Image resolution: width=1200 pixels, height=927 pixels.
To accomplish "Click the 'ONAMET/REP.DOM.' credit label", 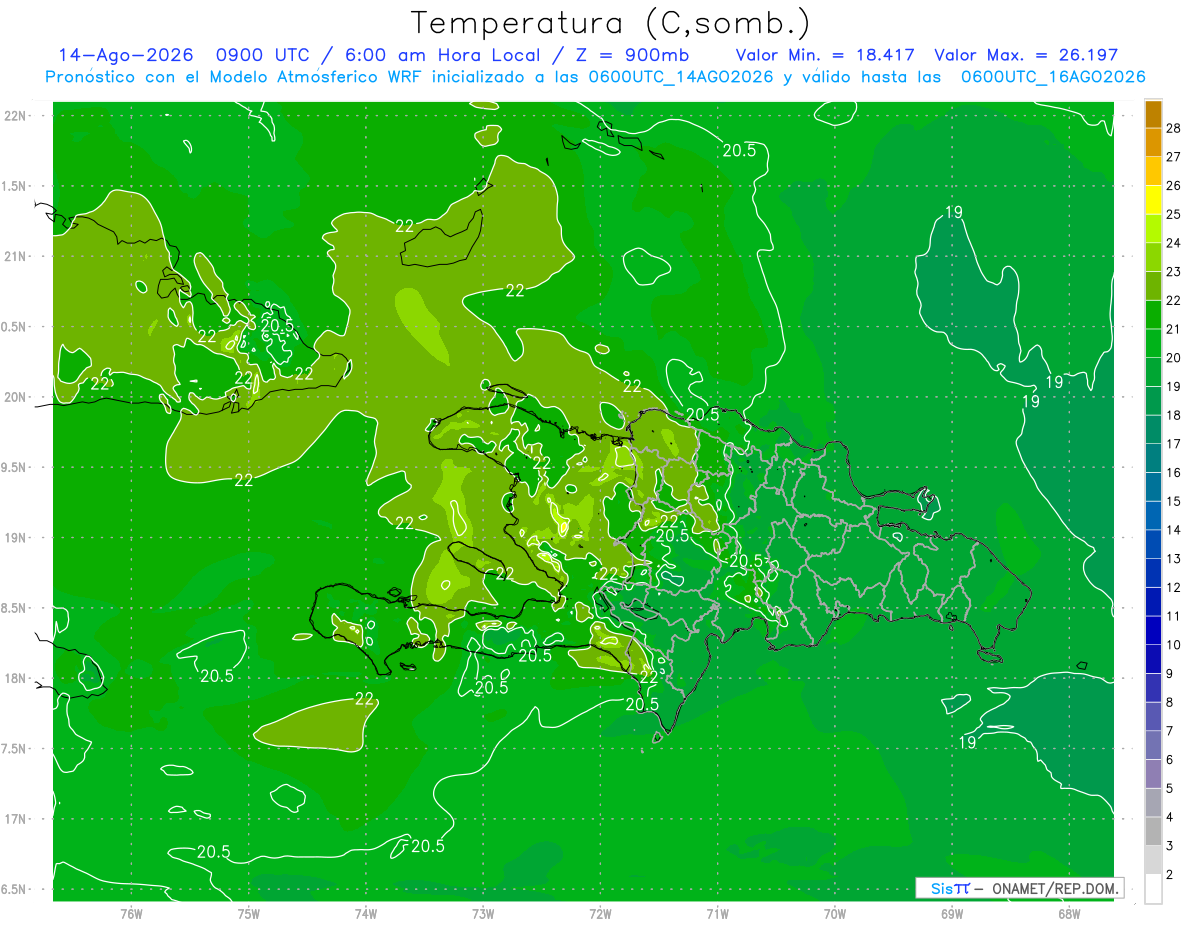I will [1056, 888].
